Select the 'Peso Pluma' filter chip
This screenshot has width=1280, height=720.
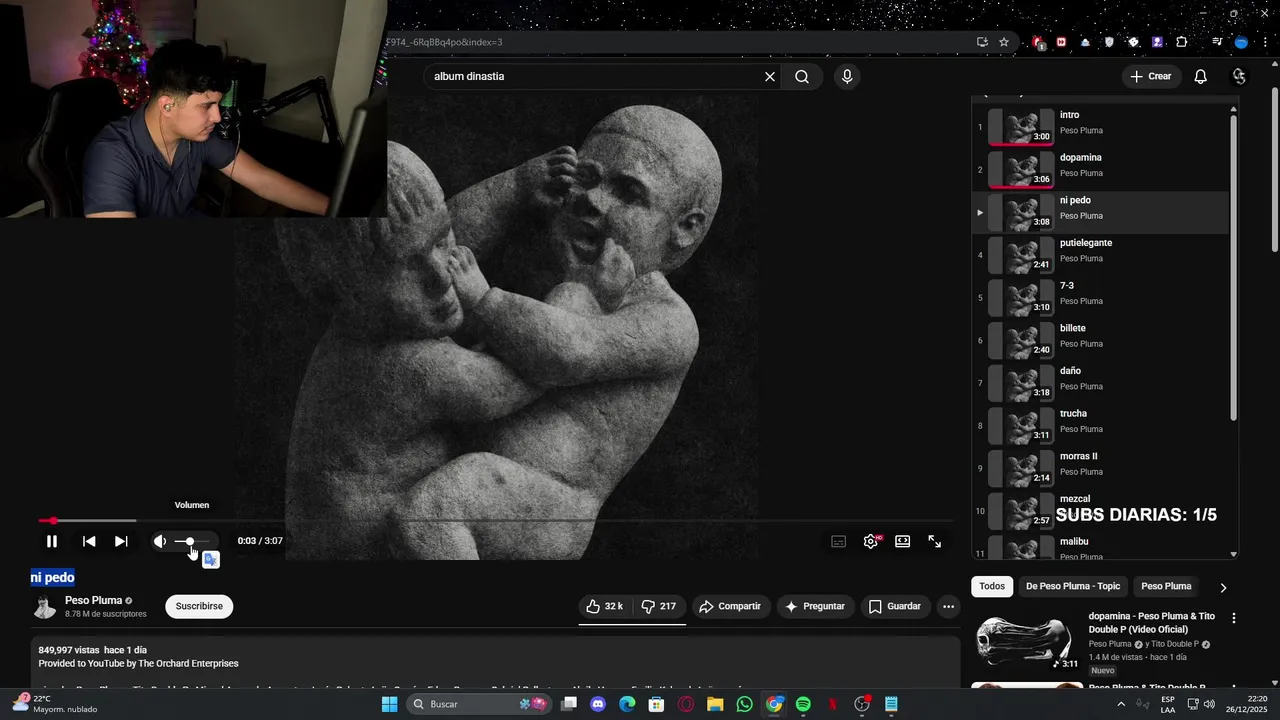coord(1166,586)
